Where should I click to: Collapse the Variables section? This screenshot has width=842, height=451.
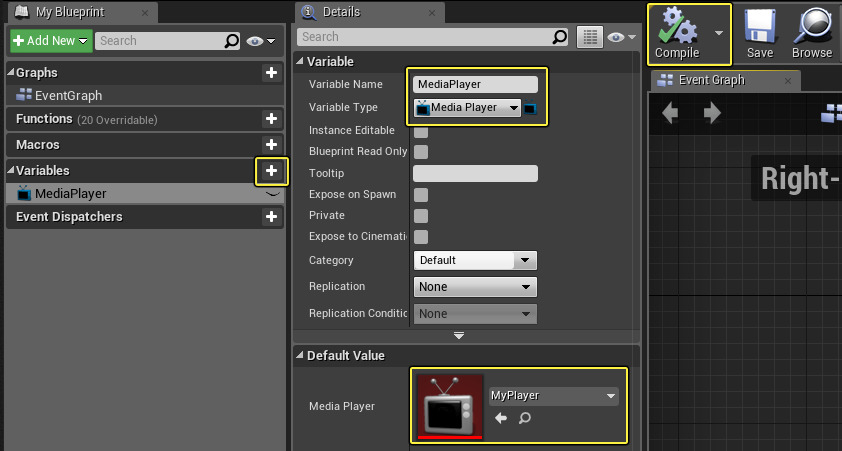pyautogui.click(x=11, y=171)
